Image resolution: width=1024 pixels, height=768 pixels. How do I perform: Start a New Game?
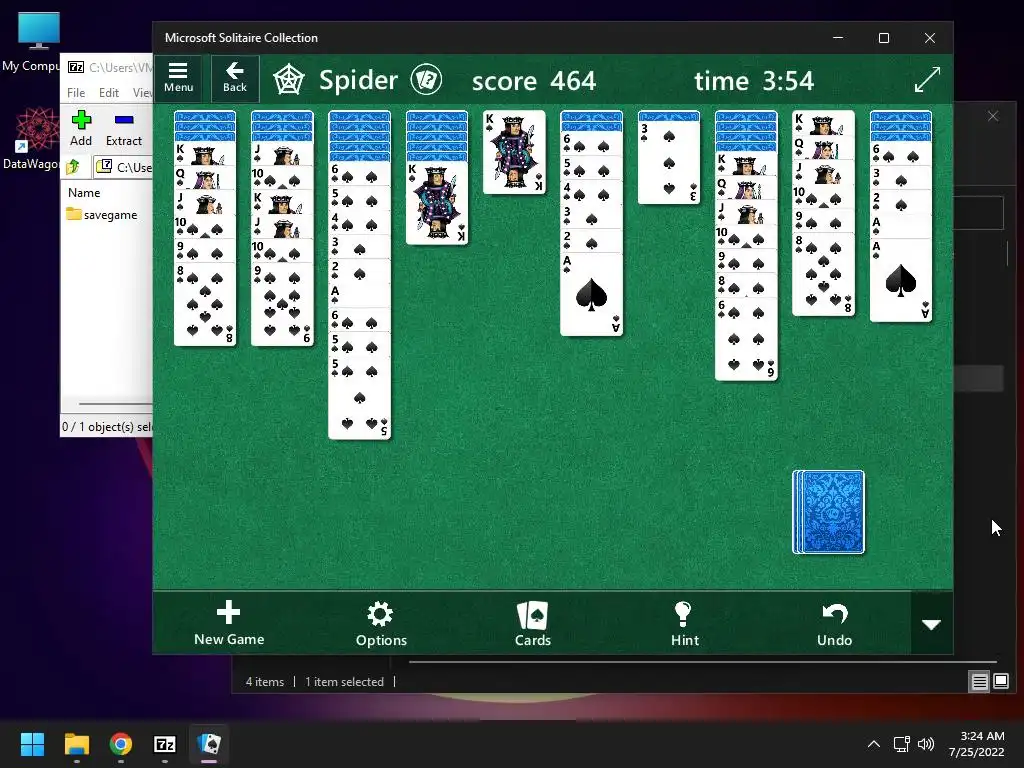(229, 624)
